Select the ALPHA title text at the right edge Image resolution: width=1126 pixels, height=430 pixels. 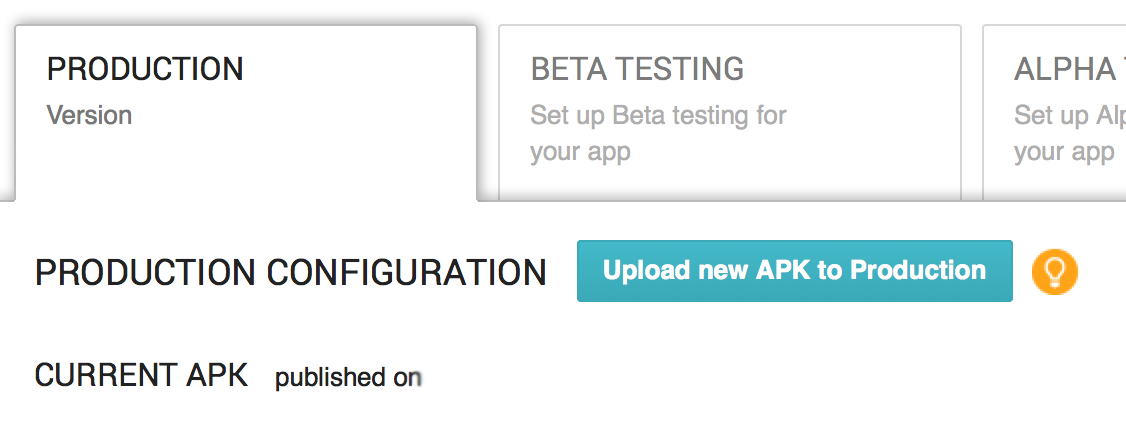[x=1070, y=69]
